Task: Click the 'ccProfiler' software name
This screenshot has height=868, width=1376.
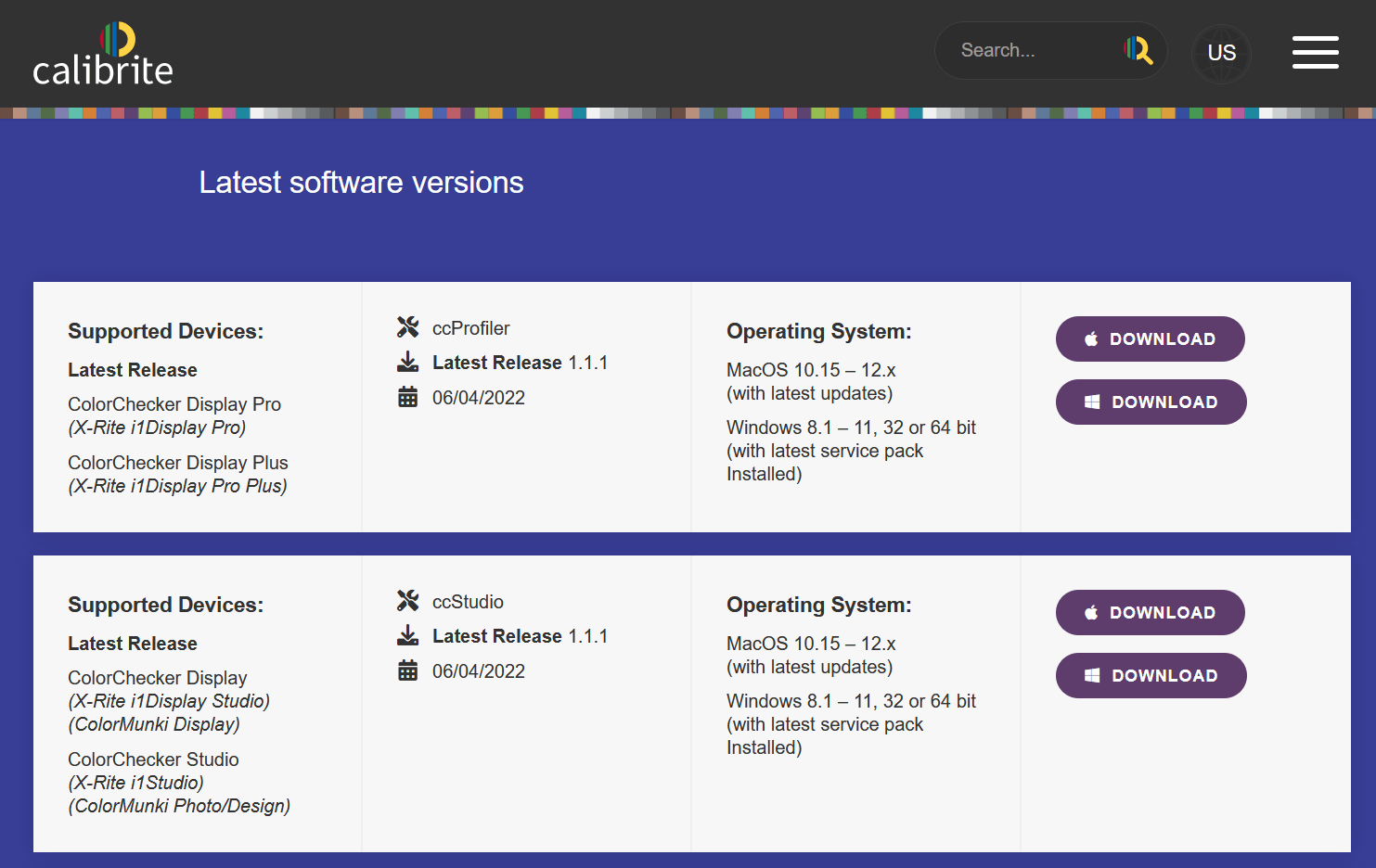Action: tap(470, 328)
